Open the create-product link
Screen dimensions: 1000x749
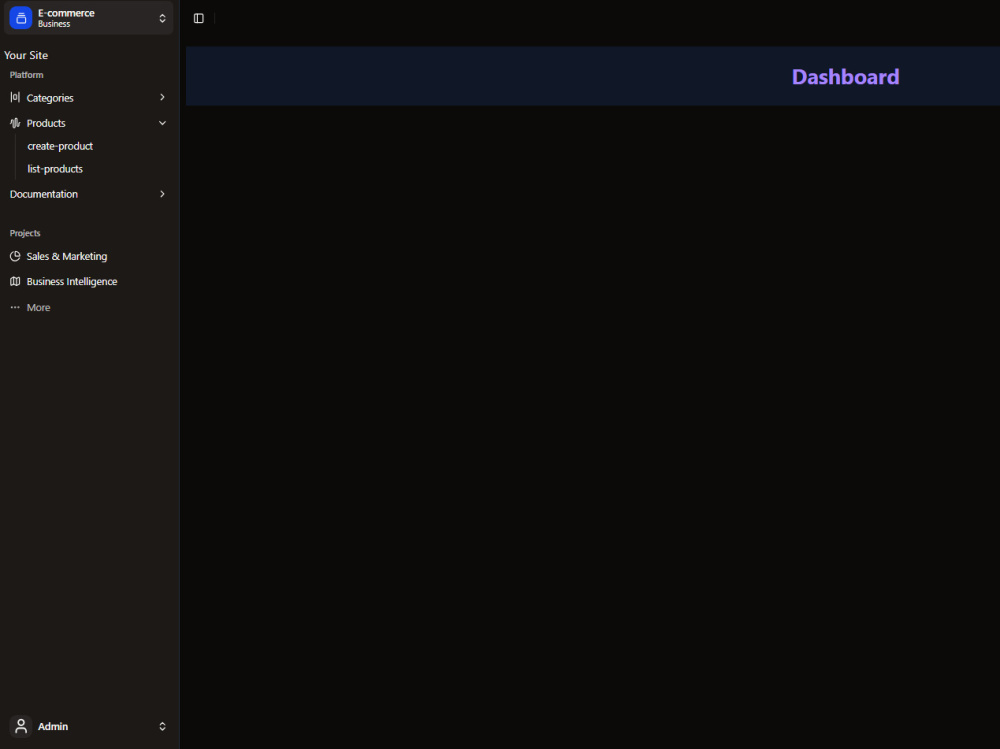[x=60, y=146]
